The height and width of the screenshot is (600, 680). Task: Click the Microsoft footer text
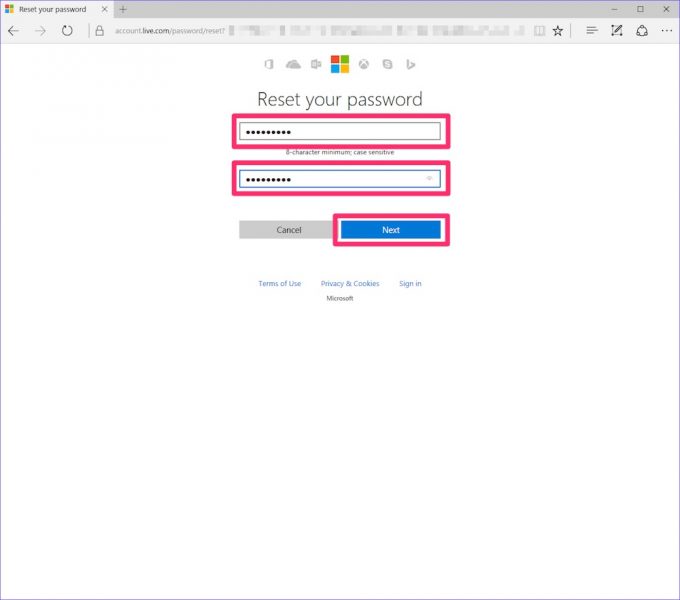point(340,298)
